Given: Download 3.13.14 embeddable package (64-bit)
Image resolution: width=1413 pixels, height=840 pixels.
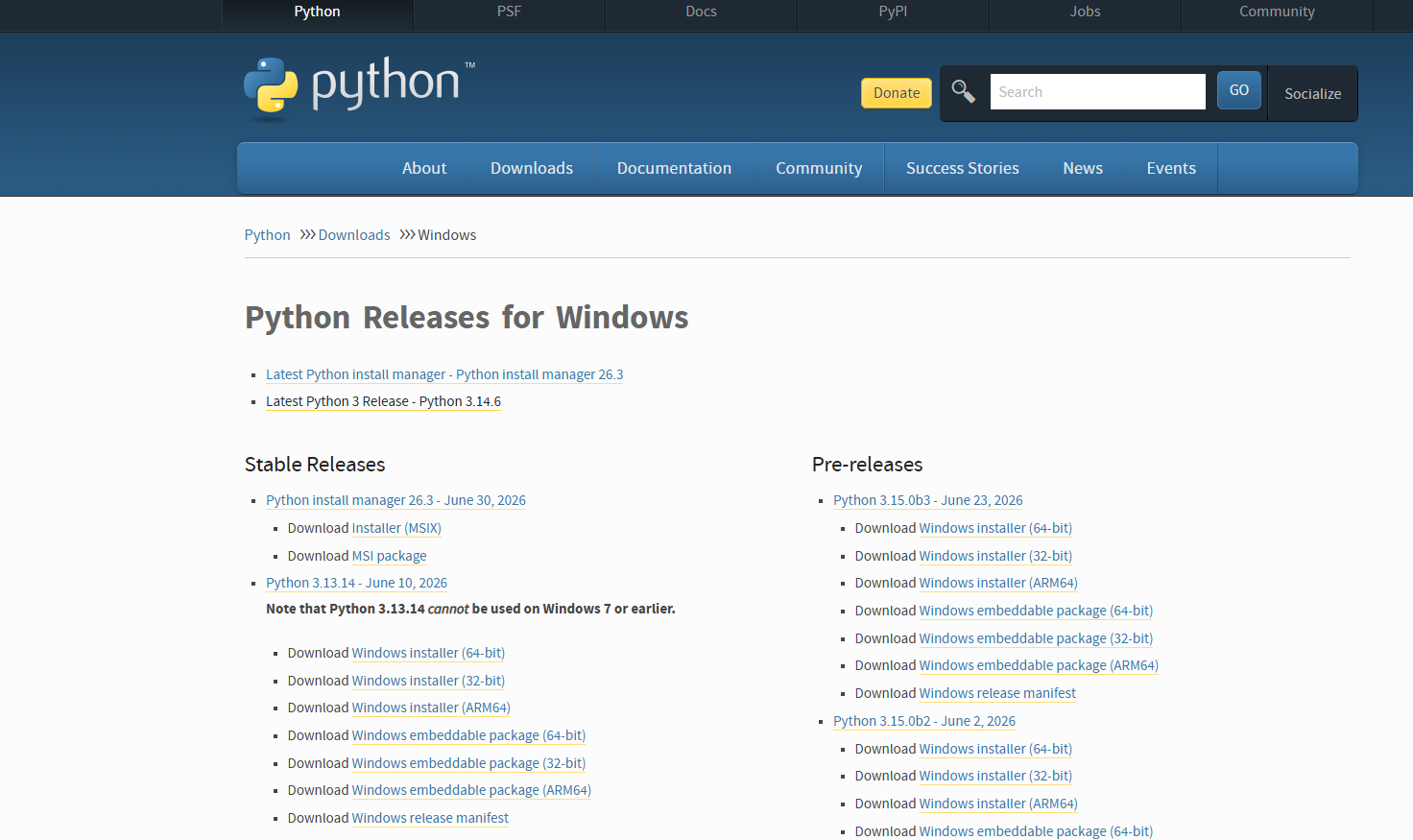Looking at the screenshot, I should [x=468, y=735].
